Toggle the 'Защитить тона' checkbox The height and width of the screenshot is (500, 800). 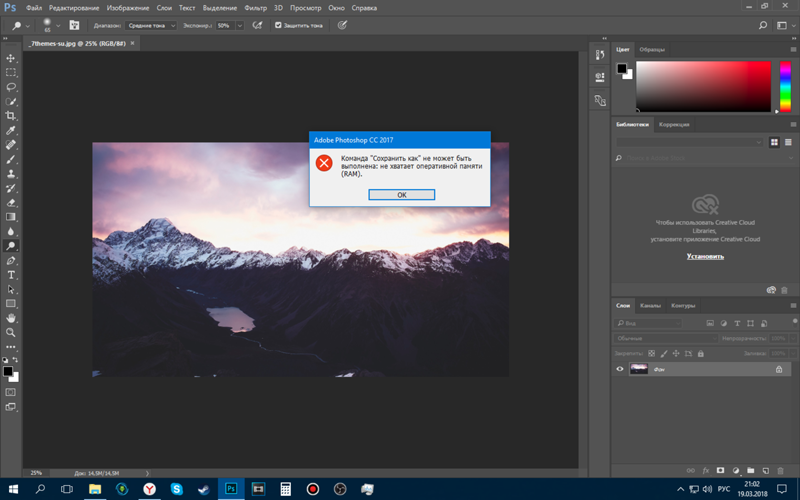(279, 24)
